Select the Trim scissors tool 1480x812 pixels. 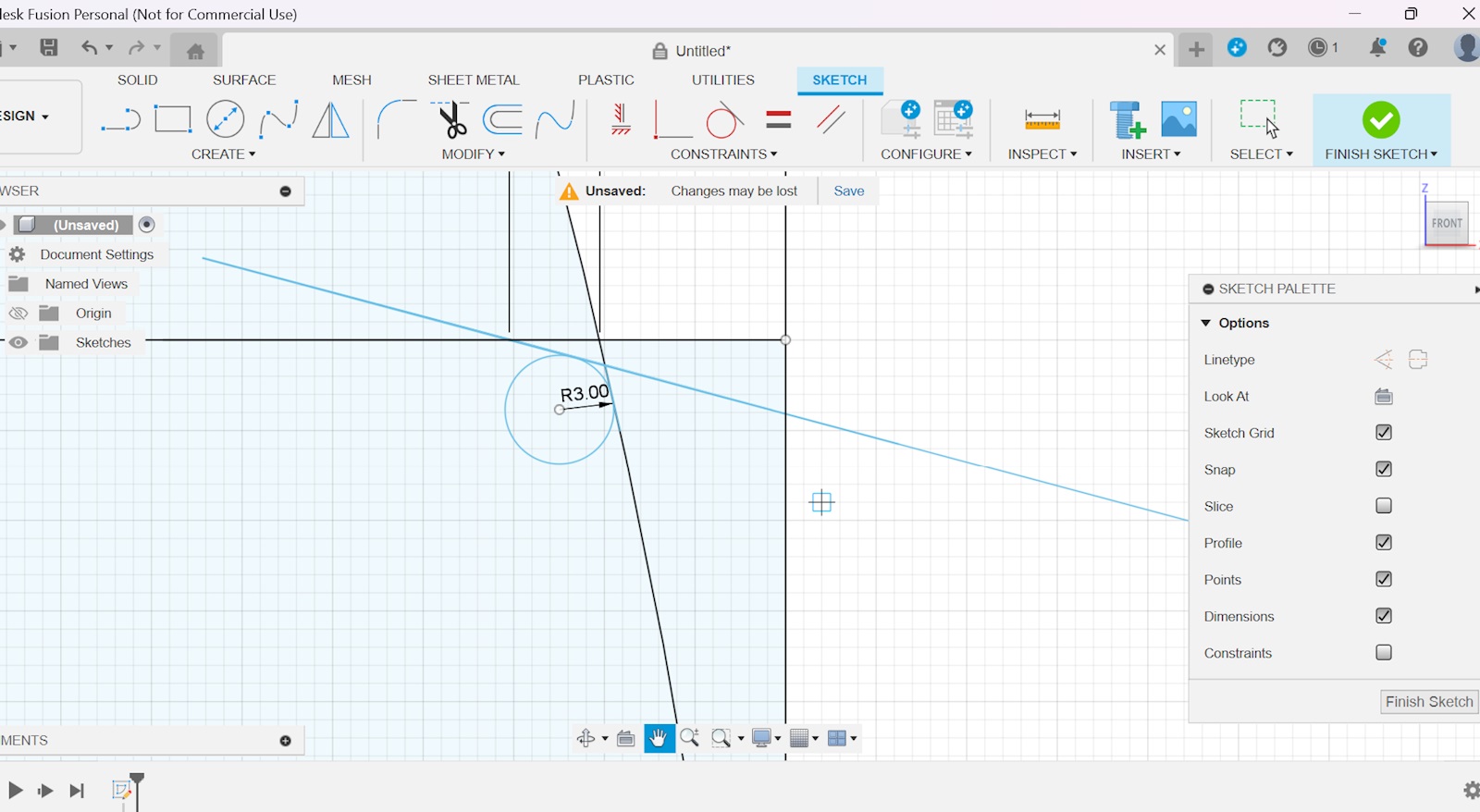pyautogui.click(x=451, y=119)
